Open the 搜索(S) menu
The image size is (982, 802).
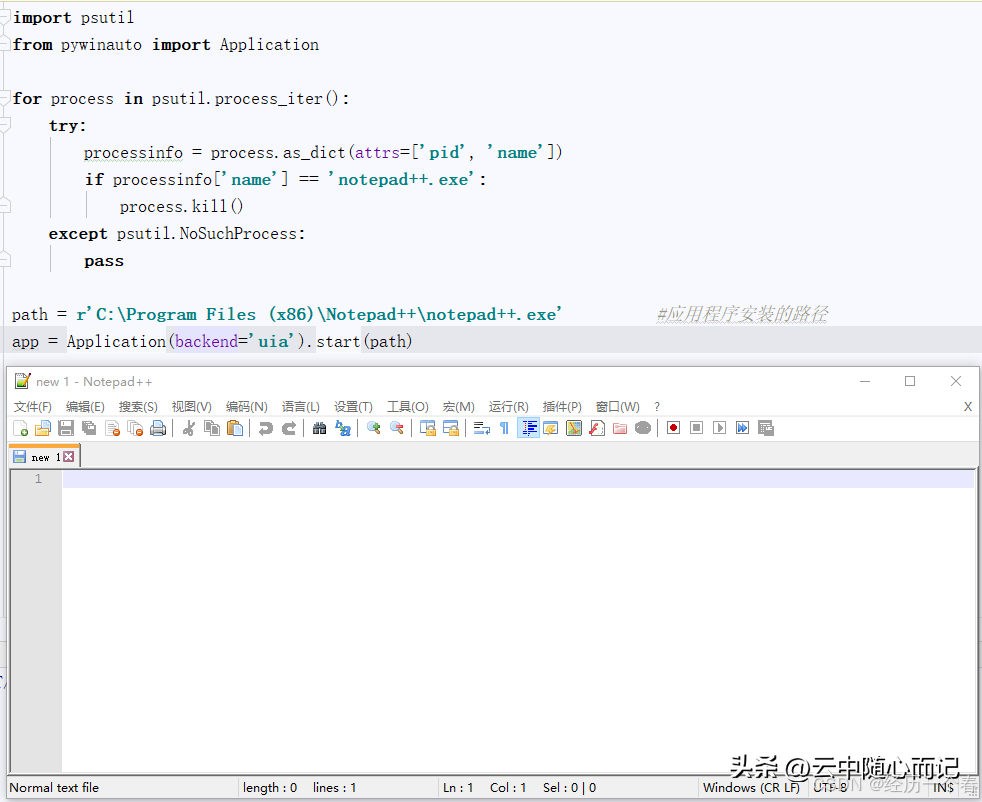pyautogui.click(x=138, y=407)
